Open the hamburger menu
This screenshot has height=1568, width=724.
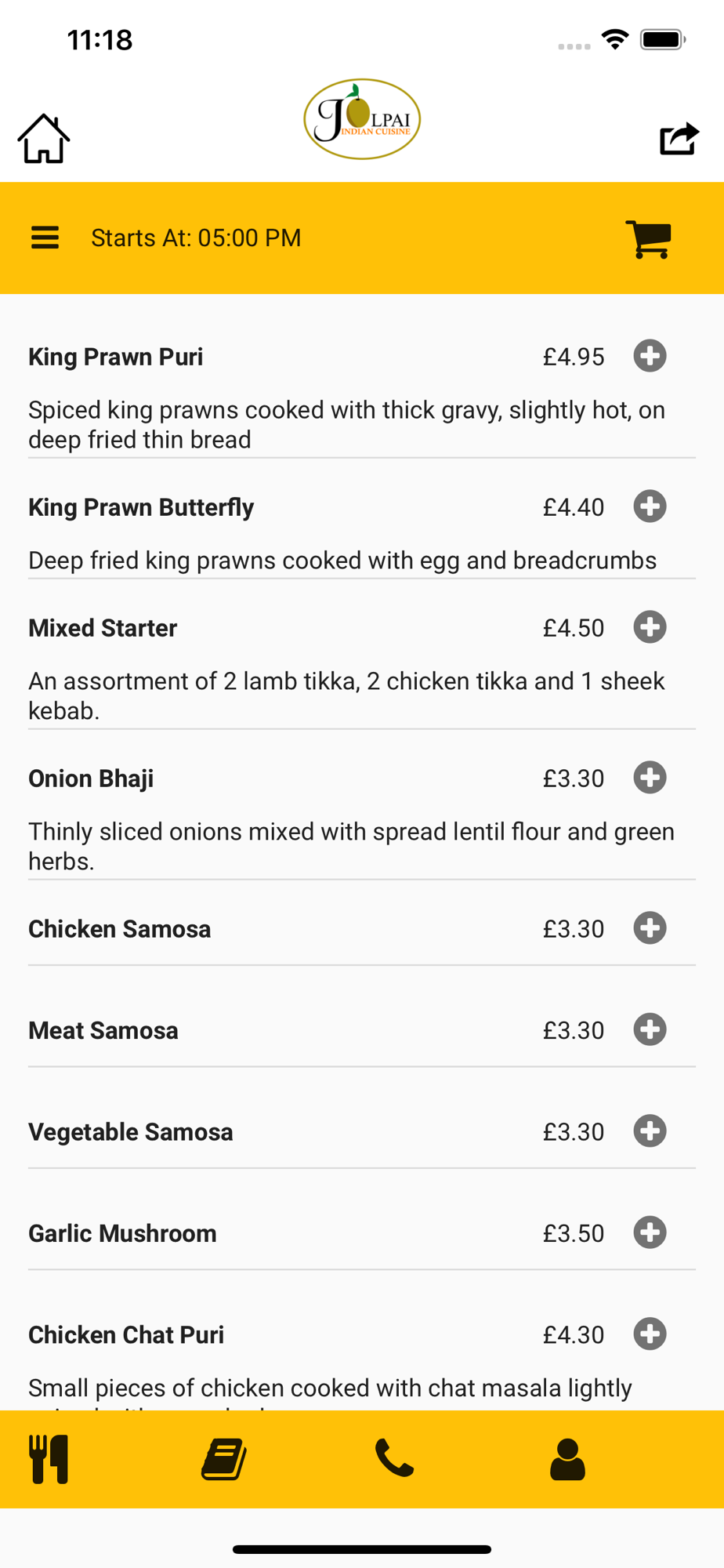point(45,238)
